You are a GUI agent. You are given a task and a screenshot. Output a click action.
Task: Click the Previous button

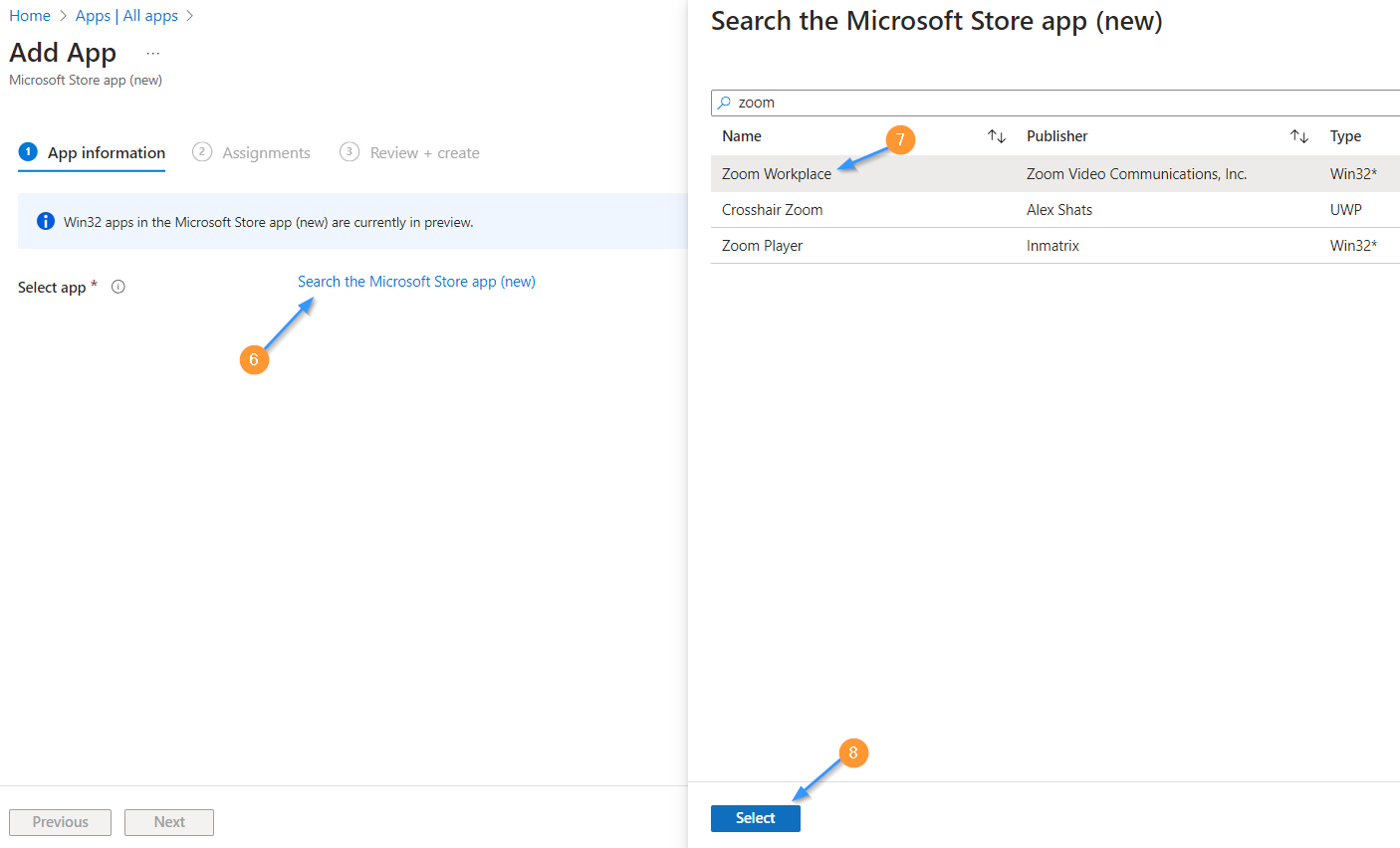click(60, 822)
